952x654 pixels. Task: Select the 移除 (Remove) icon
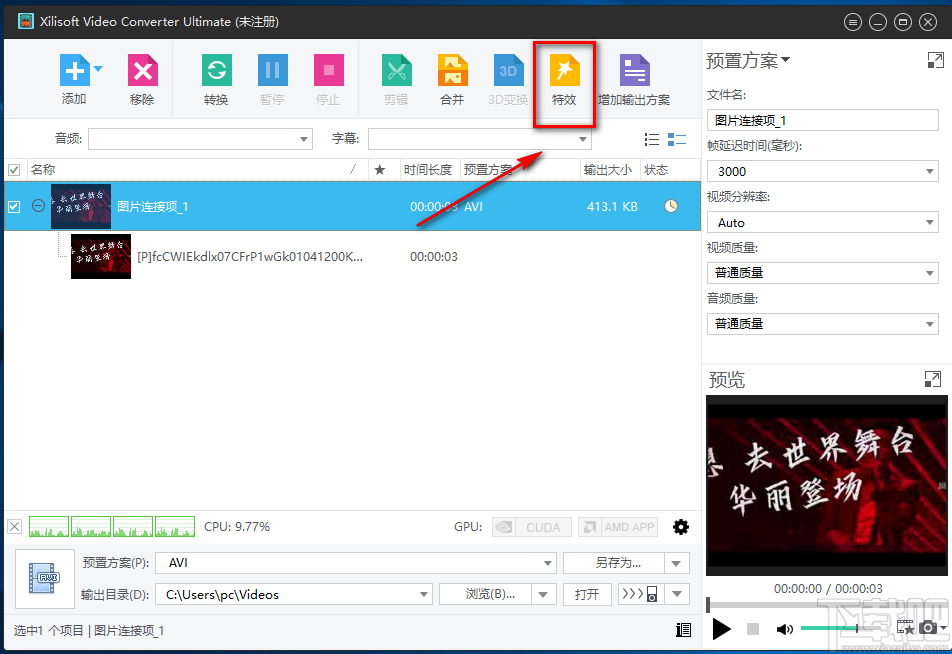point(141,72)
